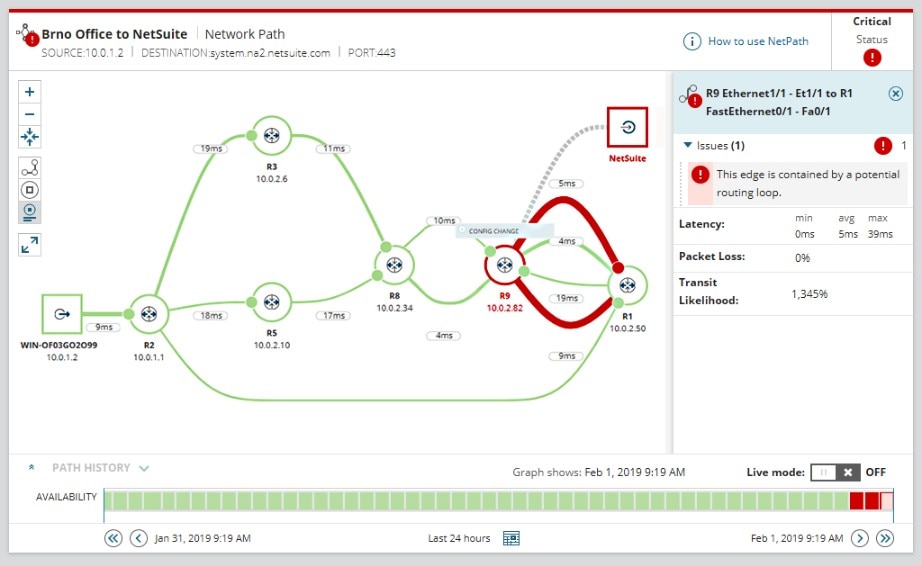Zoom in with the plus button
922x566 pixels.
click(x=29, y=92)
